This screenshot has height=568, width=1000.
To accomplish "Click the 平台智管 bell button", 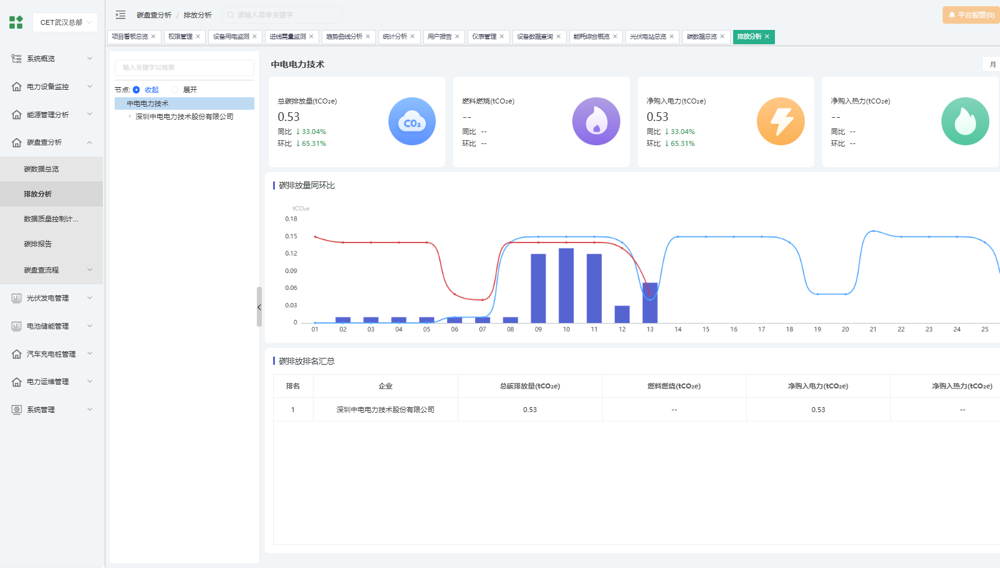I will point(969,15).
